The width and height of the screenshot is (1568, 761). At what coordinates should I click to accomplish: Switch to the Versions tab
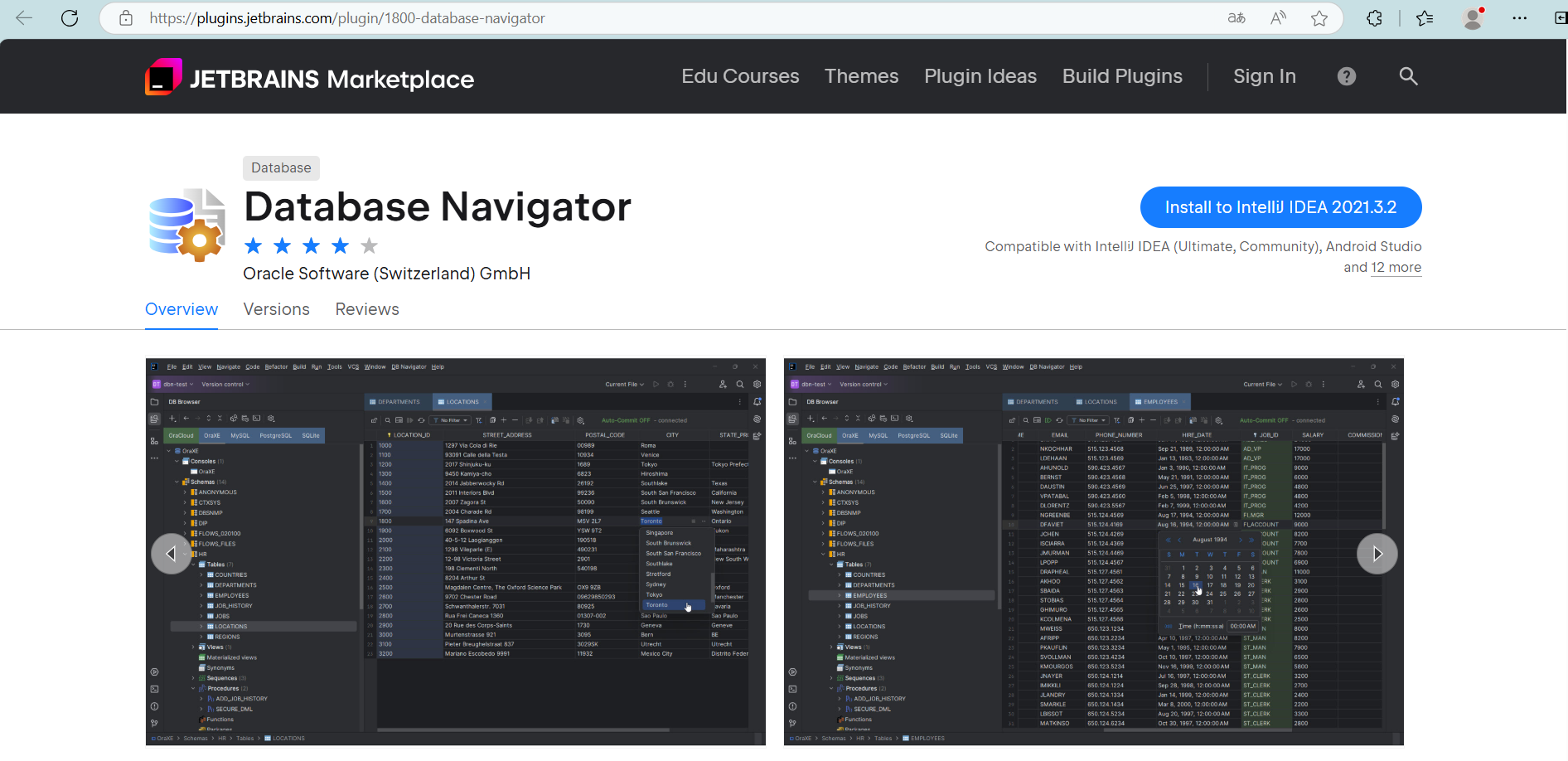(277, 309)
